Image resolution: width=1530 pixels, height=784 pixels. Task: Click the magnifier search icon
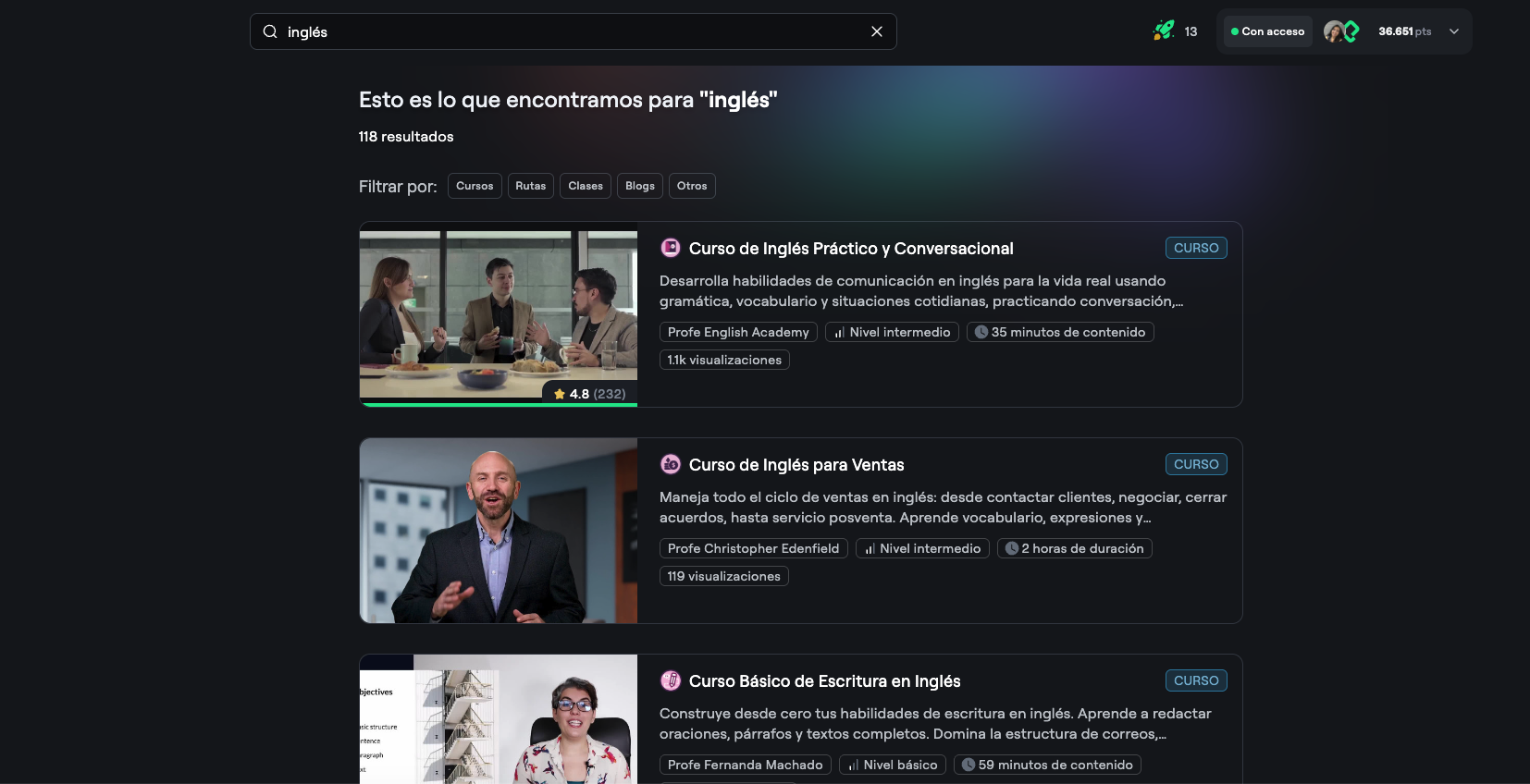pos(270,31)
